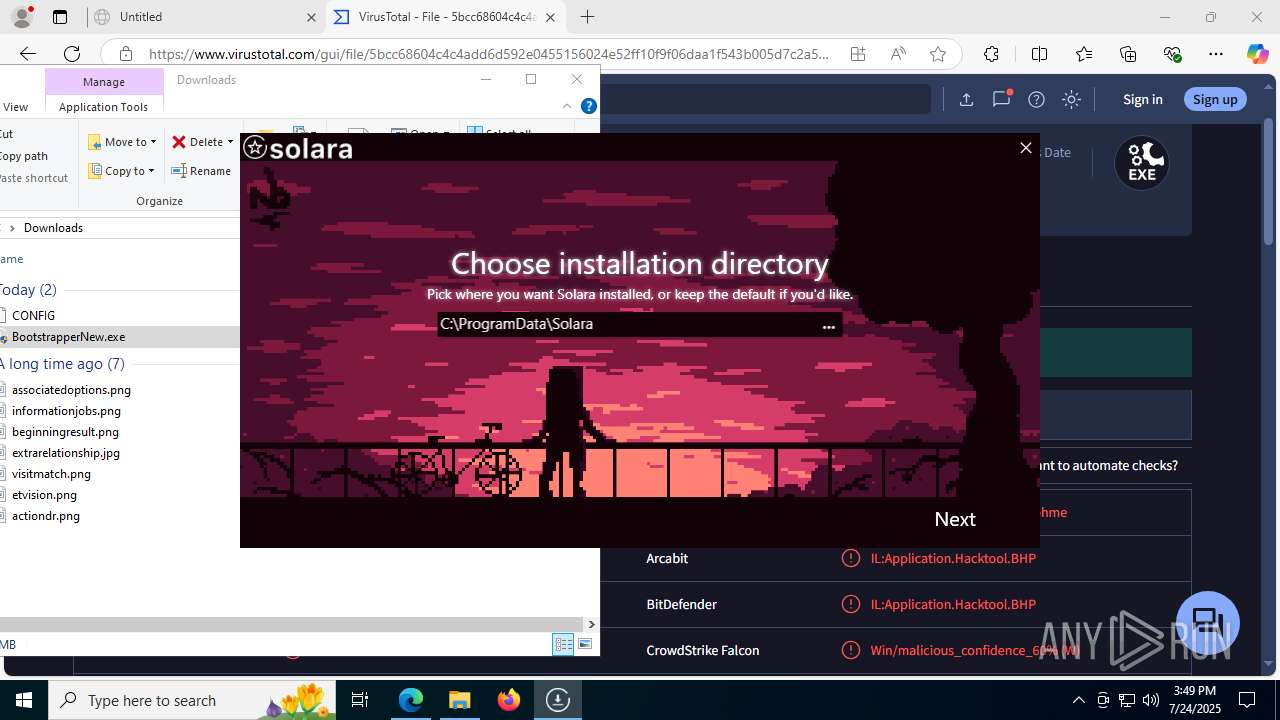The width and height of the screenshot is (1280, 720).
Task: Select associatedoptions.png
Action: (x=71, y=390)
